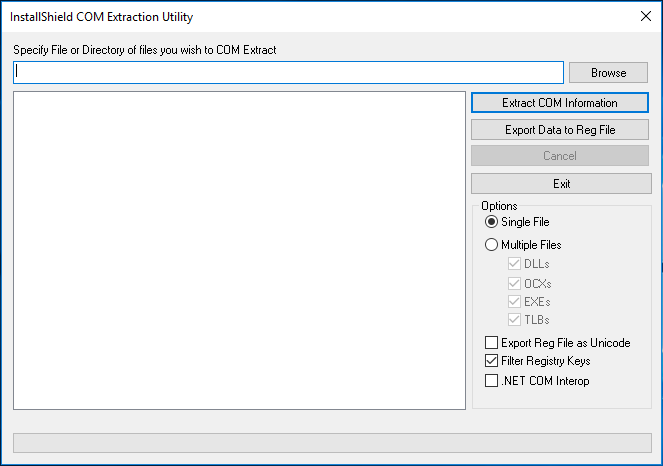This screenshot has height=466, width=663.
Task: Click inside the extraction results list area
Action: (239, 250)
